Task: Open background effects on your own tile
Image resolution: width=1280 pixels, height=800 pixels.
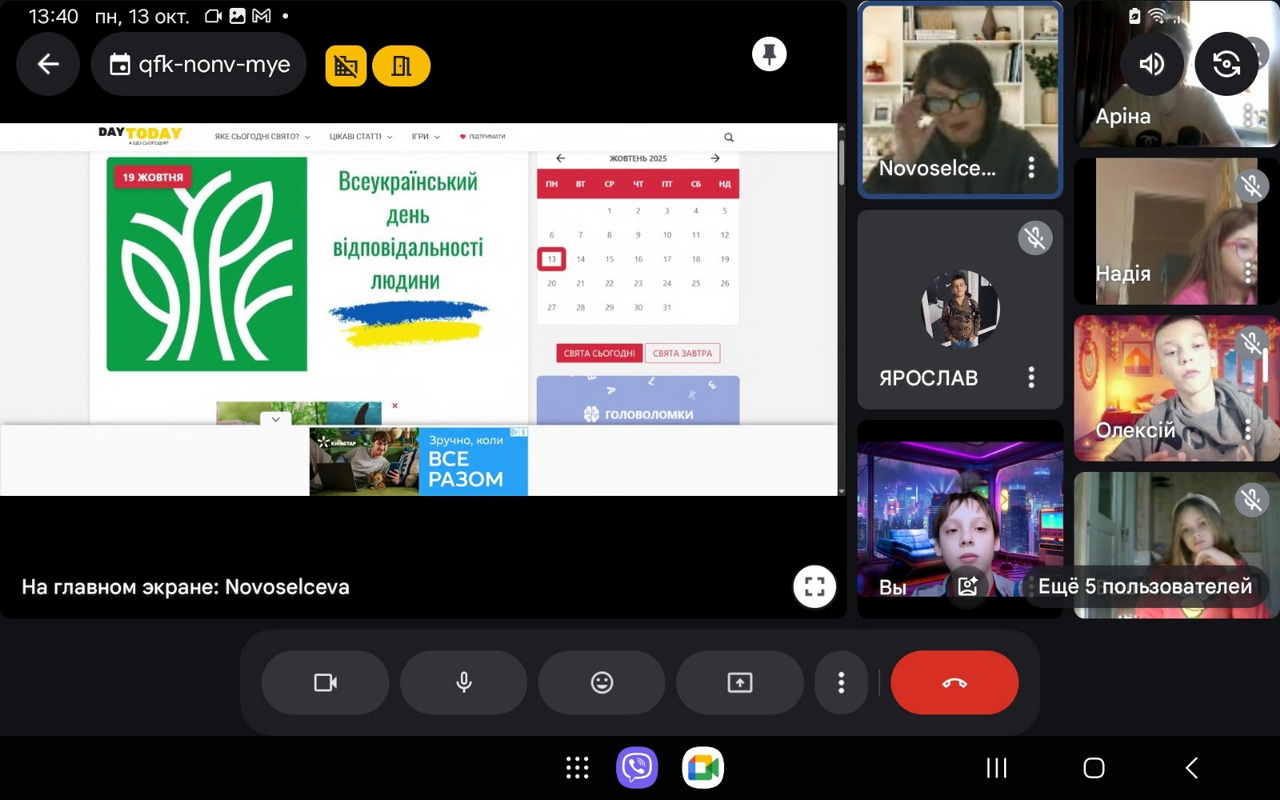Action: [x=967, y=587]
